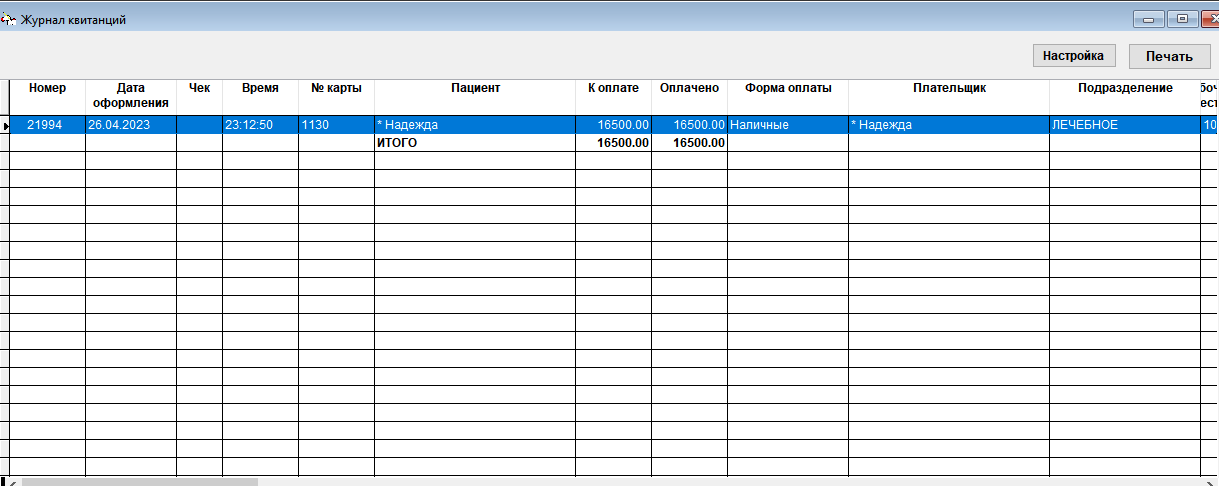Click the date cell 26.04.2023
The image size is (1219, 486).
pyautogui.click(x=130, y=125)
